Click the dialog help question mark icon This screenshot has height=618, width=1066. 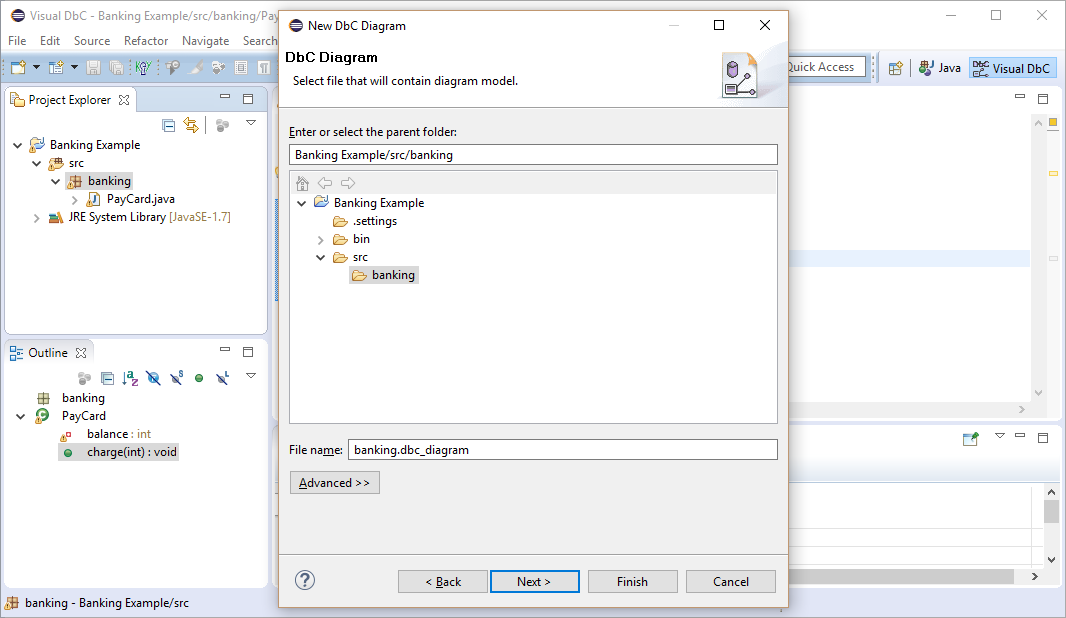click(305, 580)
